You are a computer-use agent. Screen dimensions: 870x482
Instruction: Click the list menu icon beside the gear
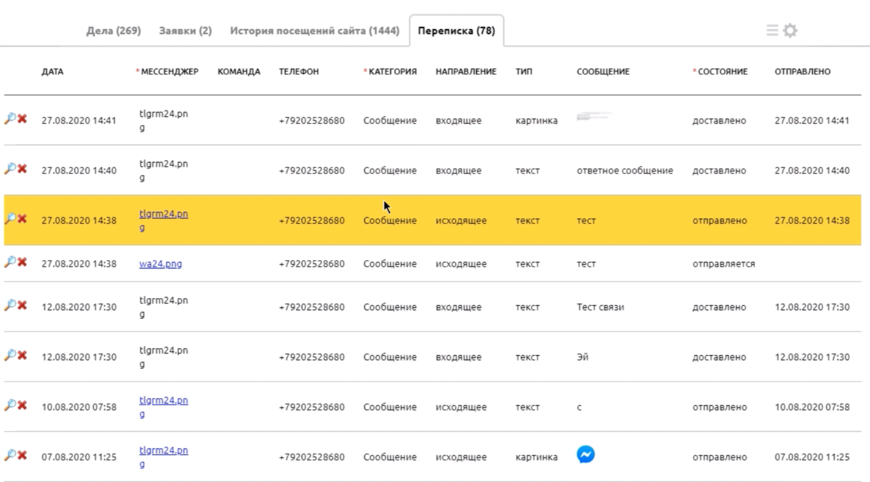[772, 31]
